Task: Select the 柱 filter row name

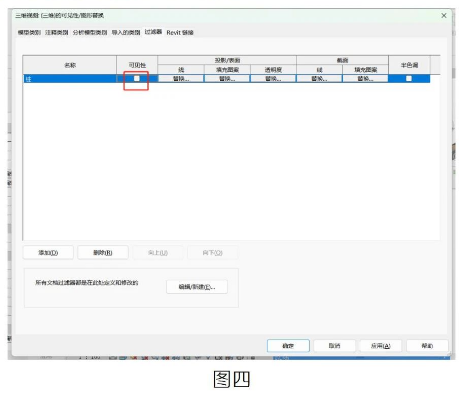Action: point(70,79)
